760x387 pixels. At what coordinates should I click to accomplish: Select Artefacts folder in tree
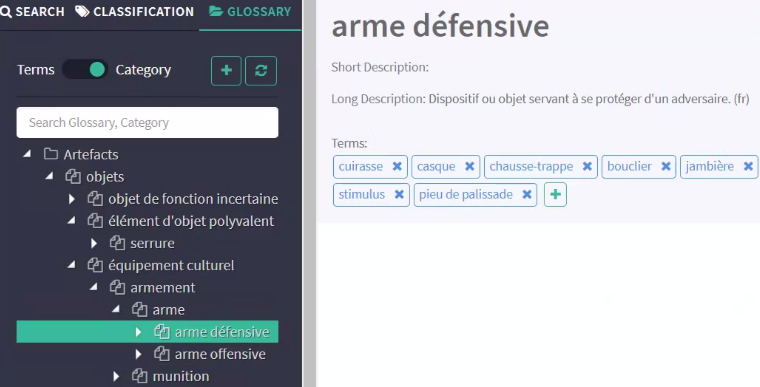point(91,154)
